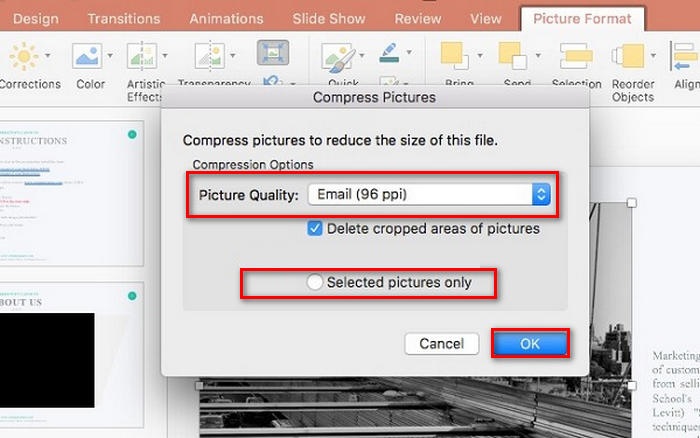
Task: Expand the Corrections dropdown arrow
Action: coord(47,56)
